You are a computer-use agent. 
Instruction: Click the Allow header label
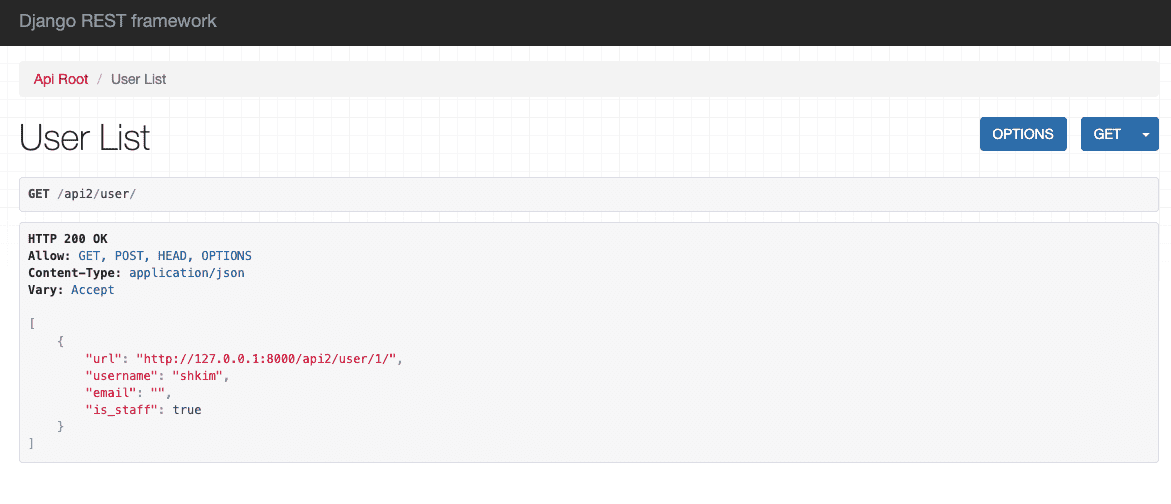coord(49,256)
